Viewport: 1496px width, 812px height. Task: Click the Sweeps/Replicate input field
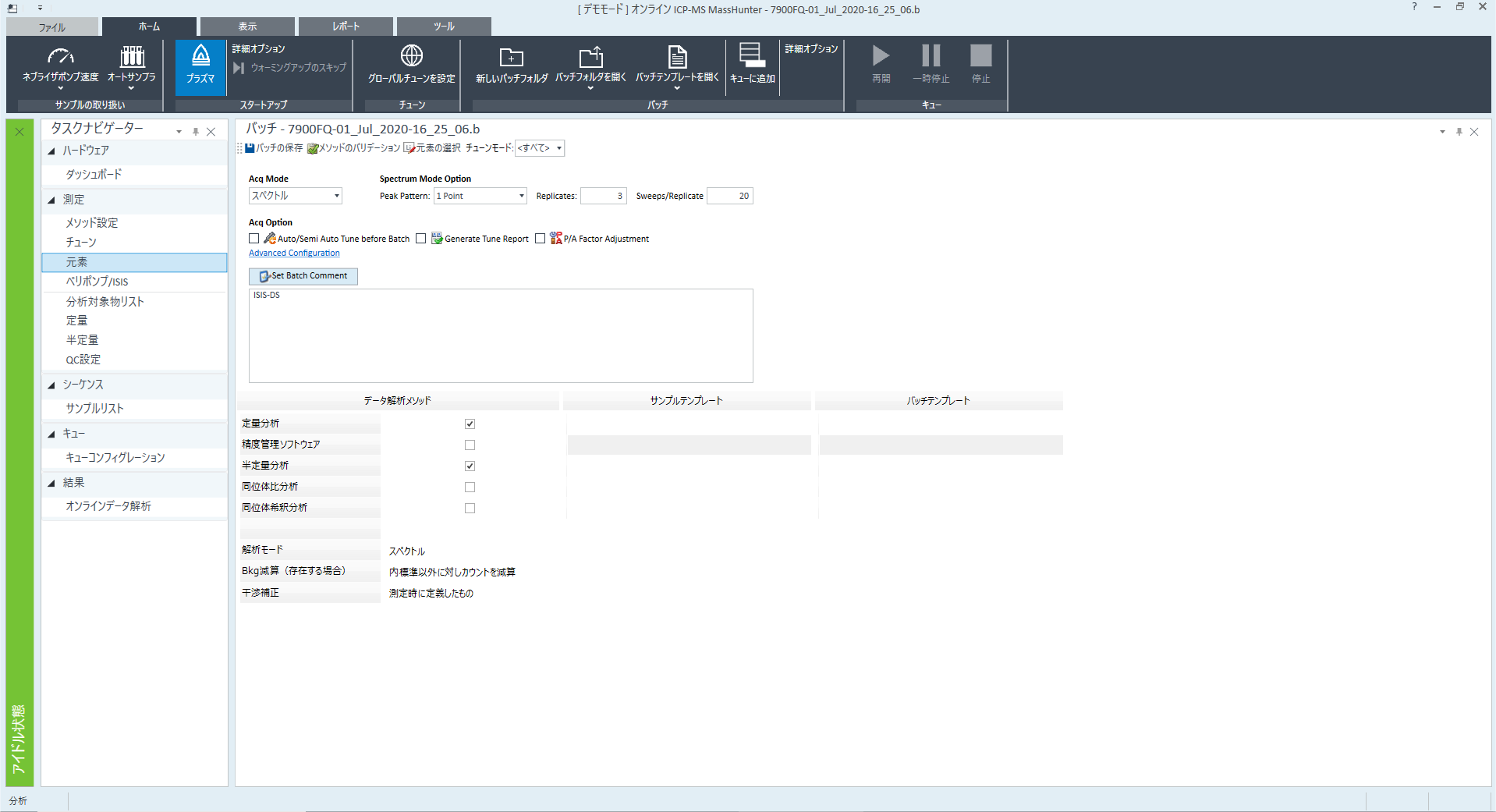click(729, 196)
